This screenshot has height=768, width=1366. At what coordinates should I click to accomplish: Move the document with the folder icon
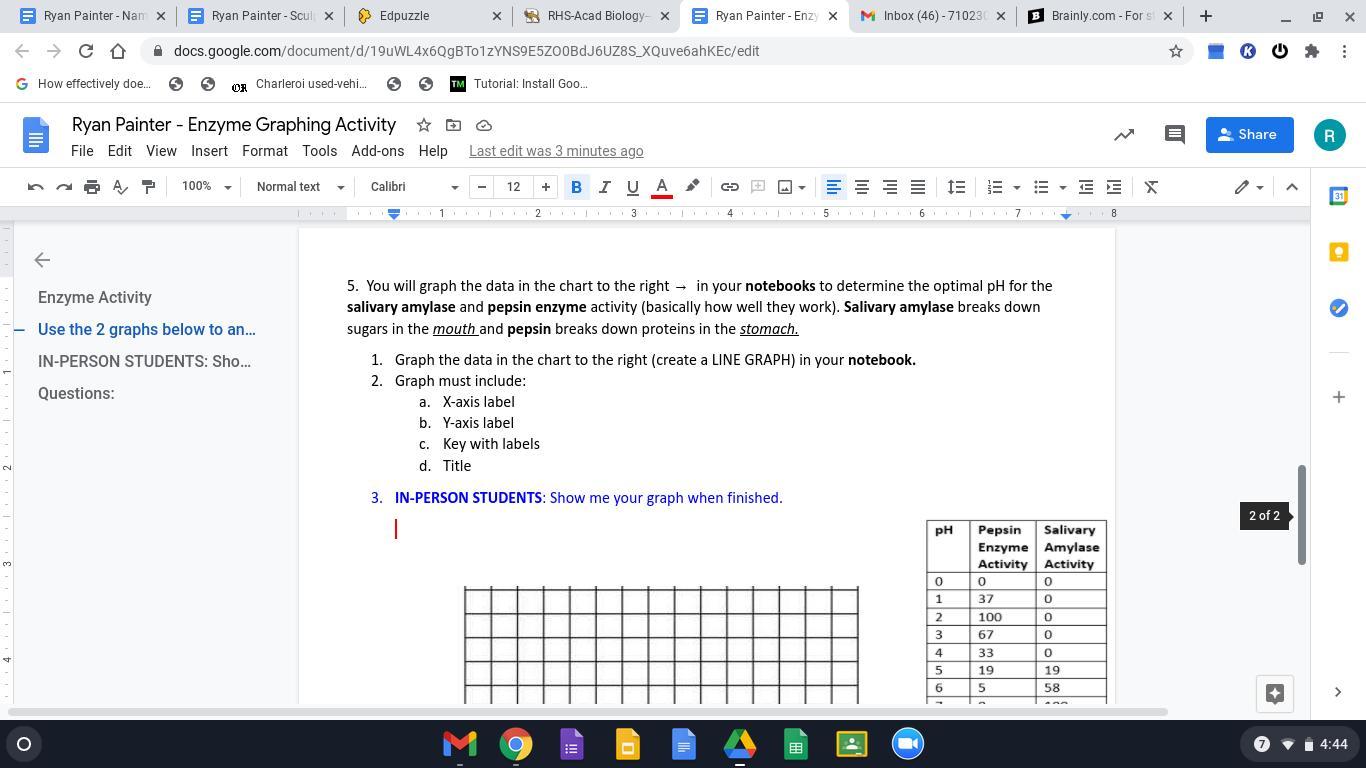pyautogui.click(x=454, y=125)
